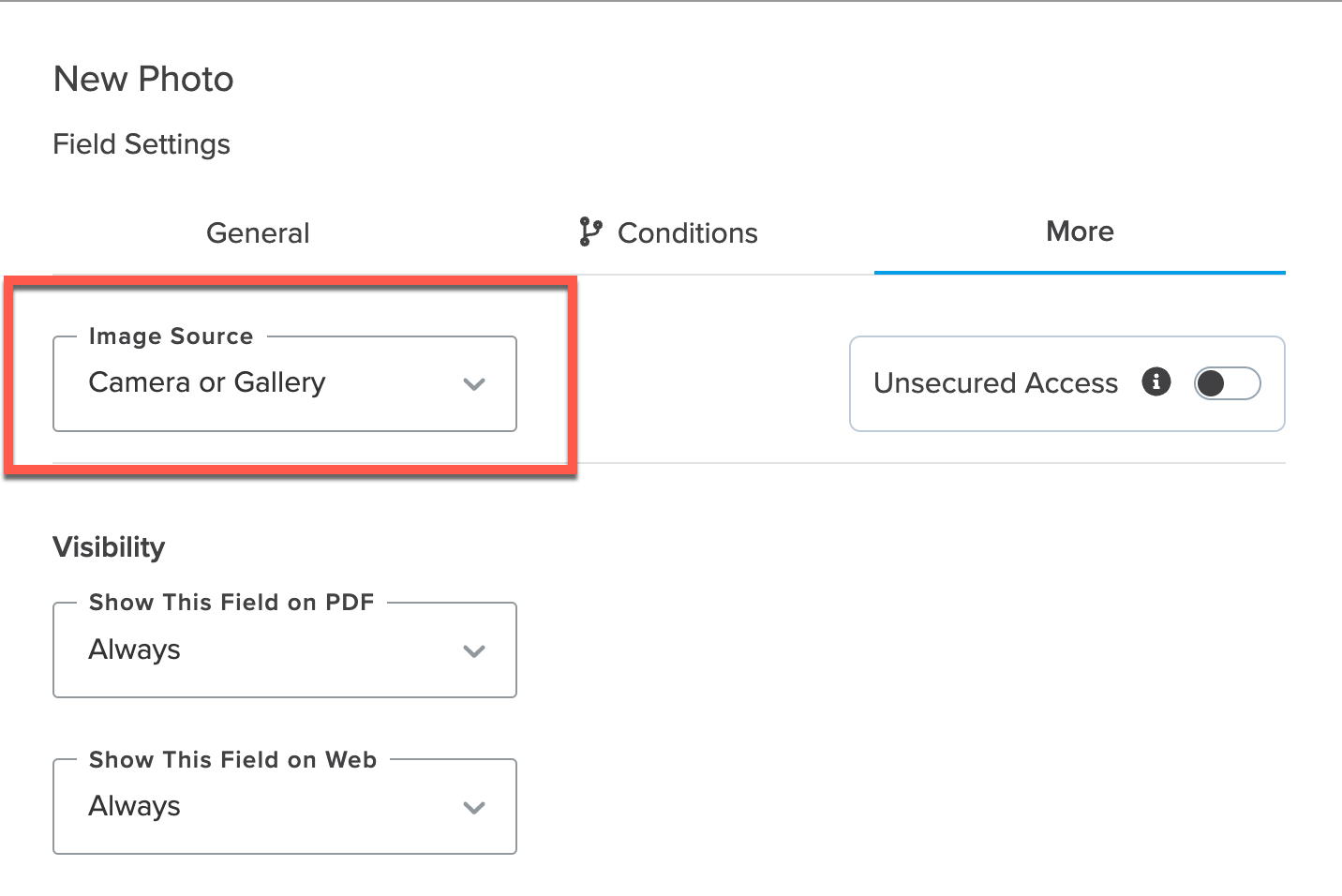Click the branch icon beside Conditions
This screenshot has width=1342, height=896.
(x=589, y=231)
